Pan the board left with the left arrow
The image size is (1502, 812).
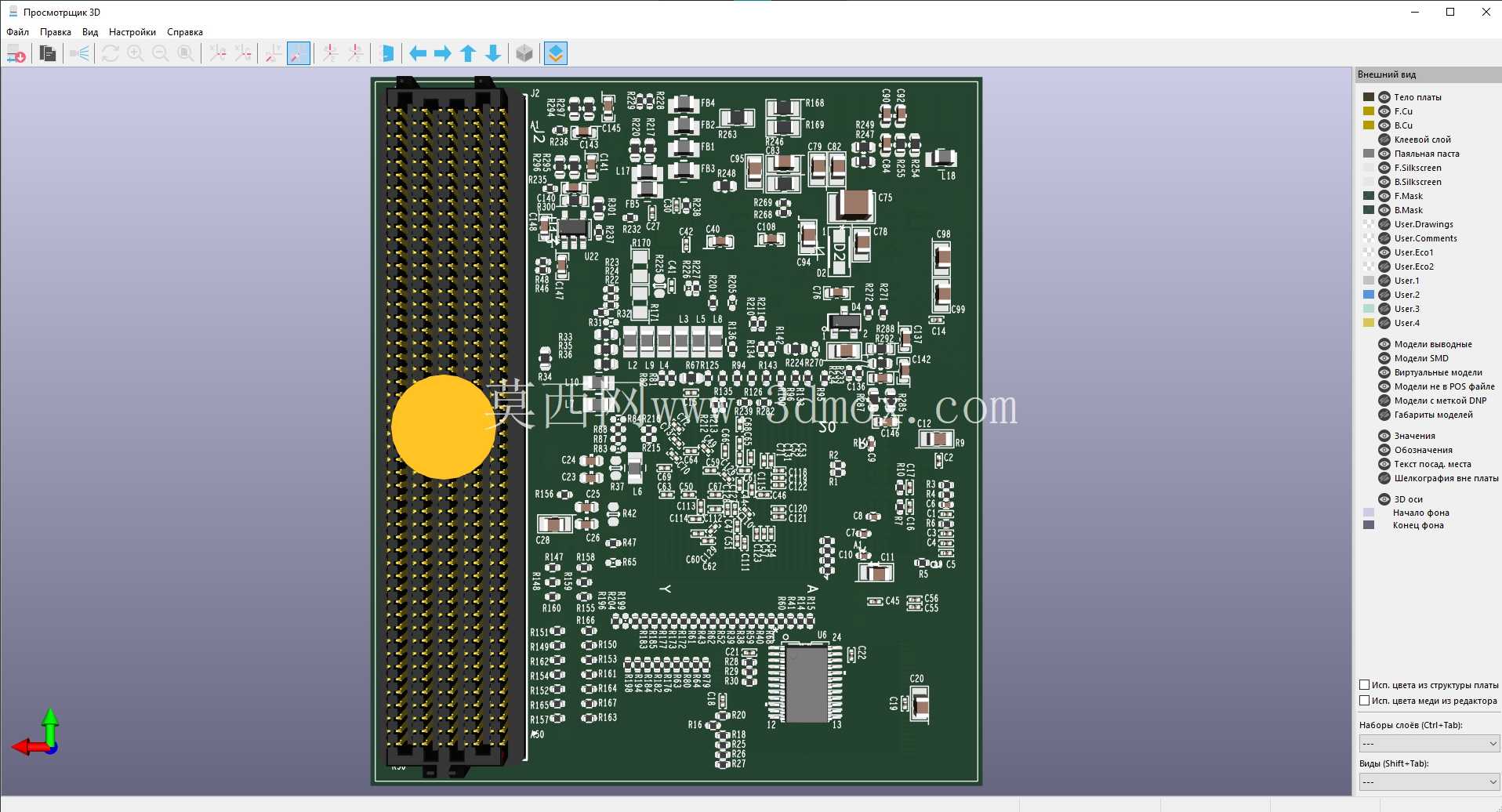point(418,53)
